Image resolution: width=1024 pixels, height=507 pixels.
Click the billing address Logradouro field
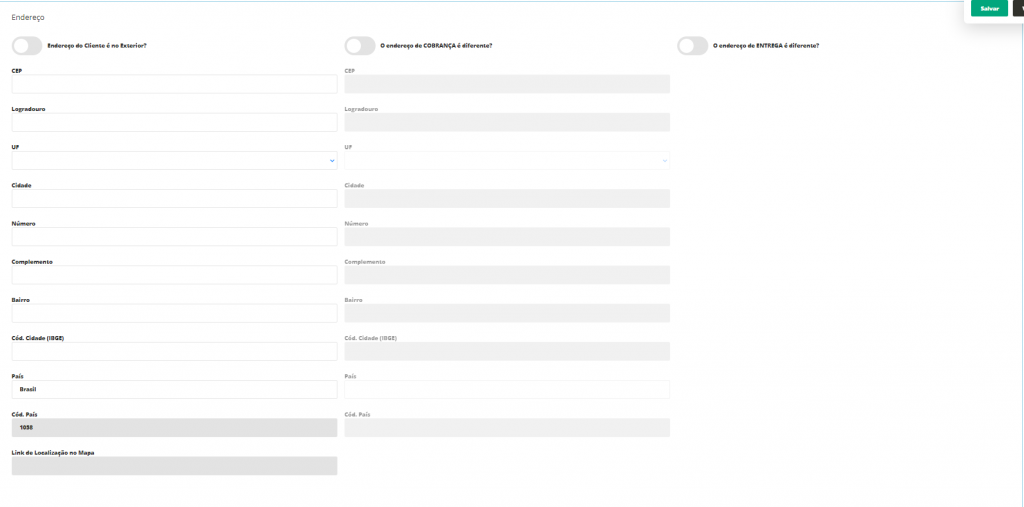(x=507, y=122)
